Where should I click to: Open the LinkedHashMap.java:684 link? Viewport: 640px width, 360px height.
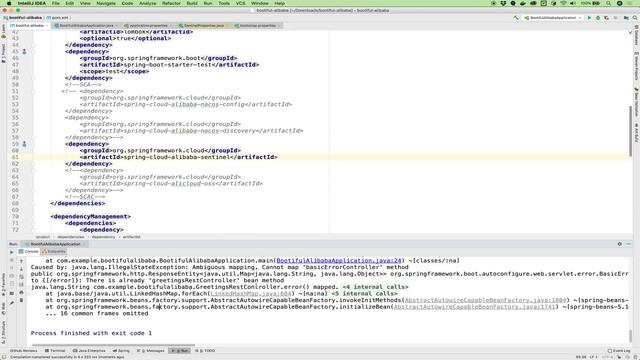(251, 293)
